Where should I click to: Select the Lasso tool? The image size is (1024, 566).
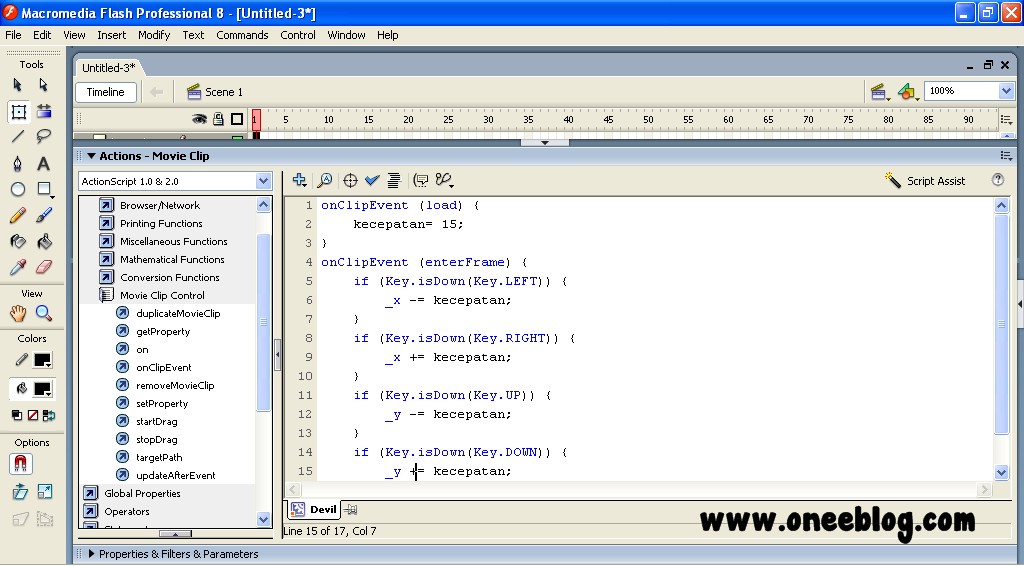(x=43, y=136)
